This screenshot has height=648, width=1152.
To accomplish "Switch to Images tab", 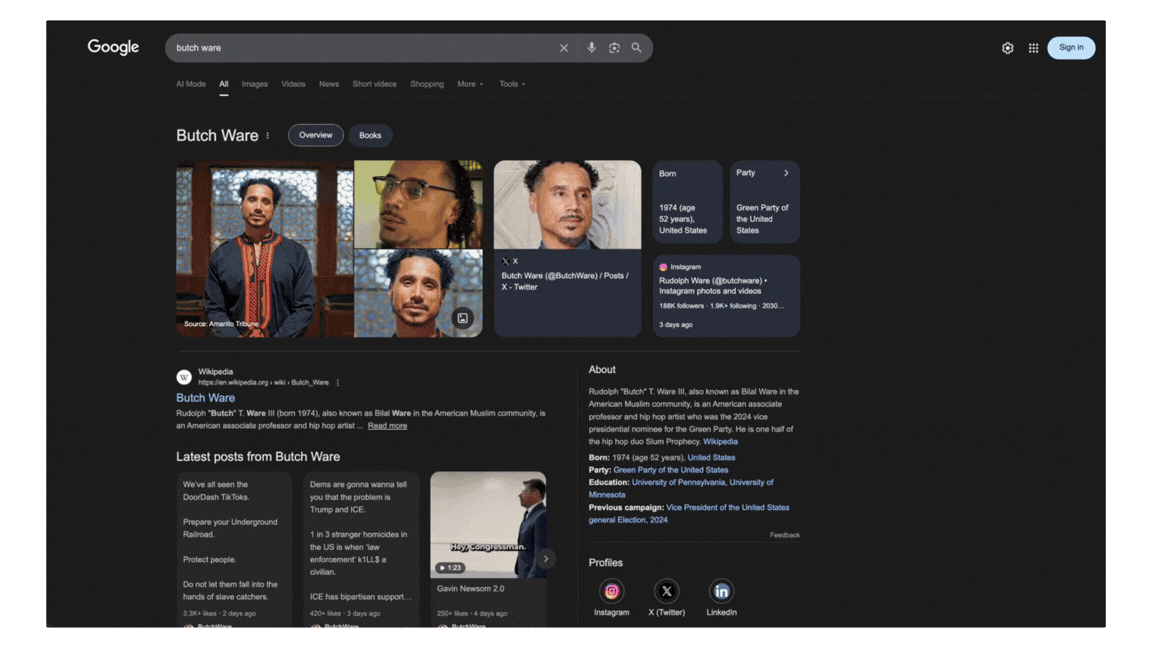I will [x=255, y=84].
